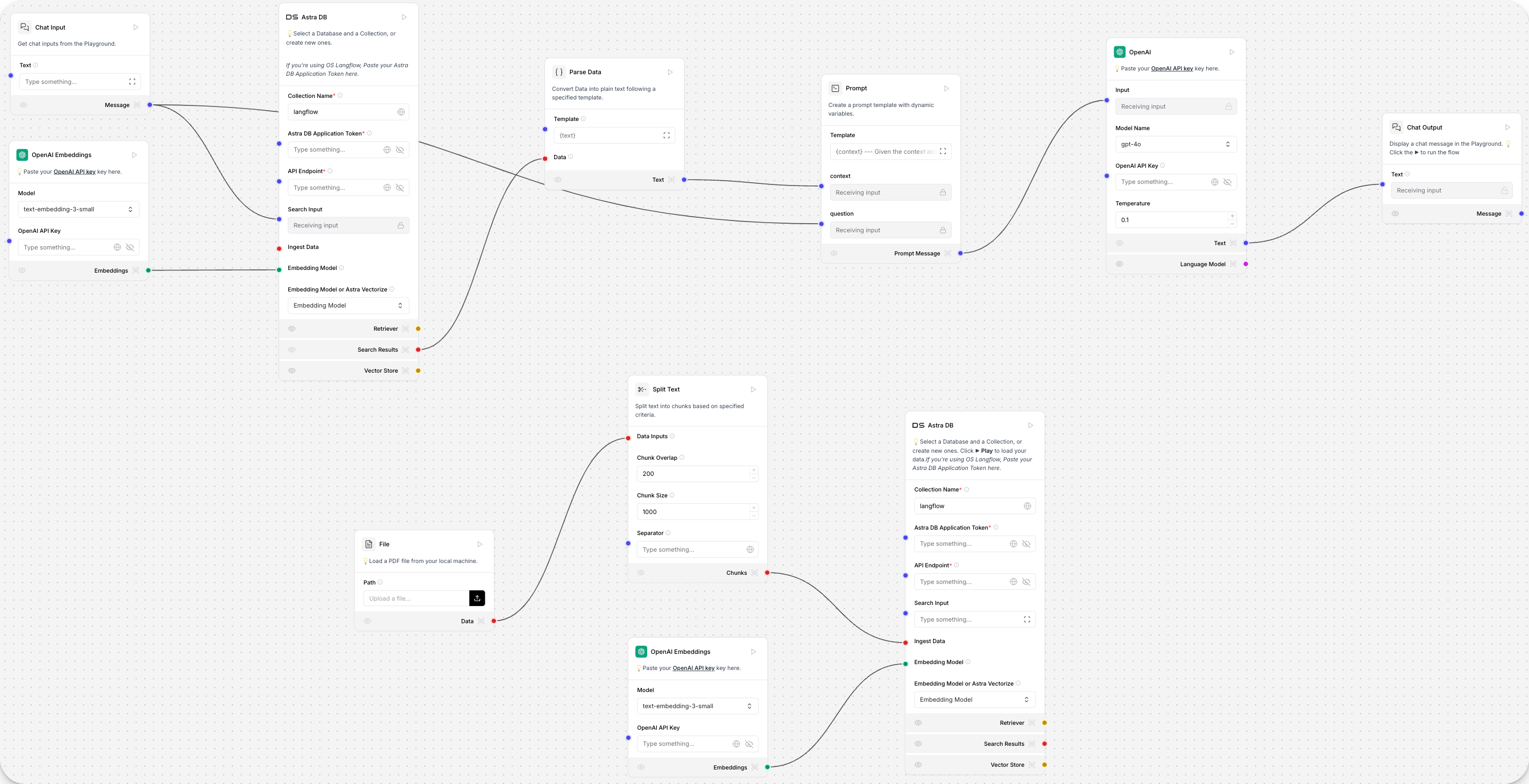Toggle visibility of OpenAI model API Key
This screenshot has width=1529, height=784.
pos(1228,182)
